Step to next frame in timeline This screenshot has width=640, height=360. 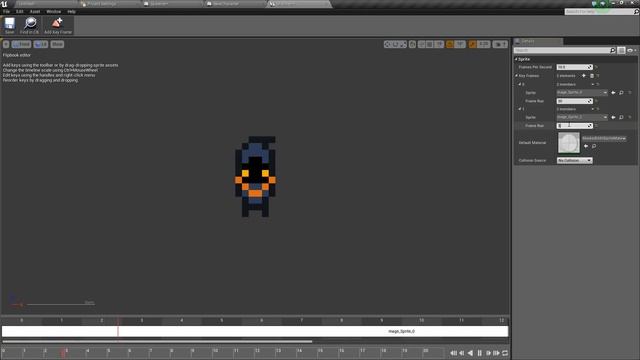point(488,353)
